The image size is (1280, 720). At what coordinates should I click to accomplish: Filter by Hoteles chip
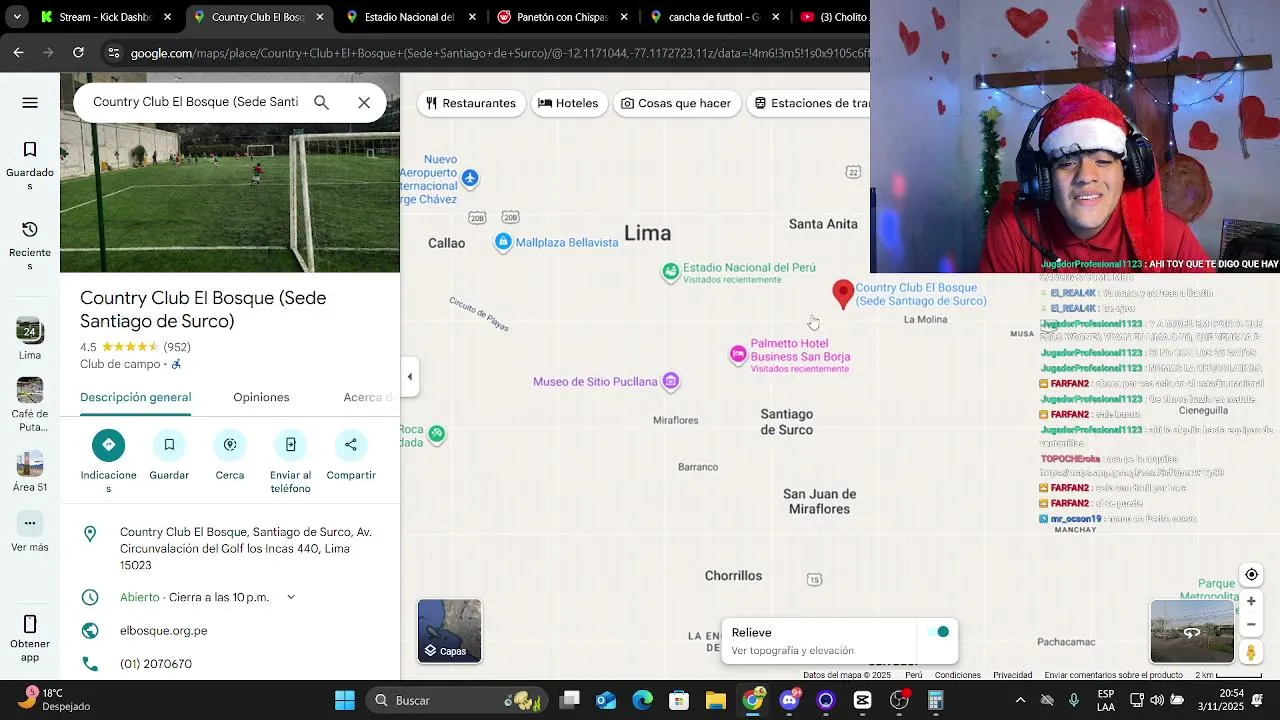tap(568, 103)
